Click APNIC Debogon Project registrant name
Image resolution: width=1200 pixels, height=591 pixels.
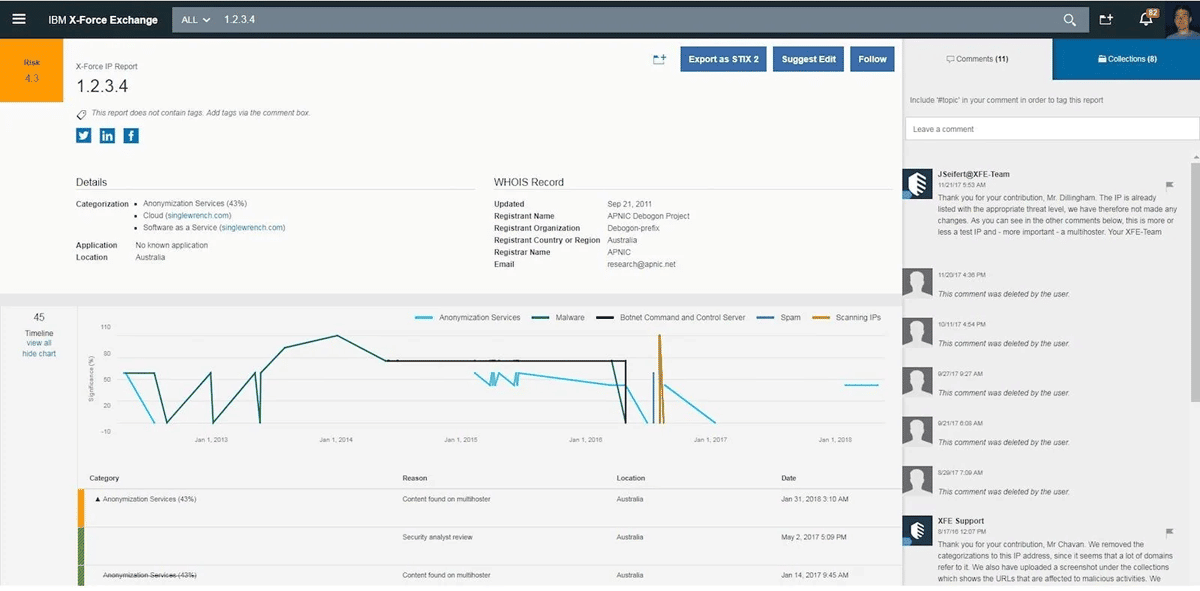(648, 216)
